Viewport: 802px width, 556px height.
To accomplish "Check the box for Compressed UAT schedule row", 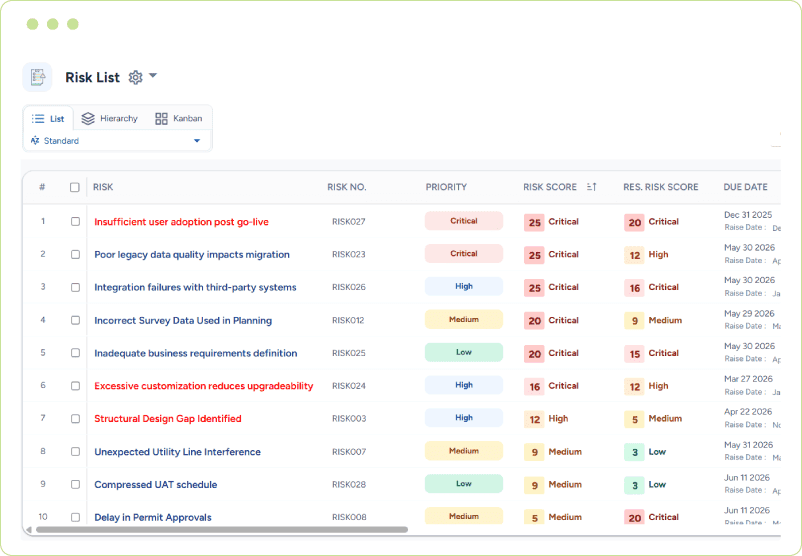I will click(x=75, y=484).
